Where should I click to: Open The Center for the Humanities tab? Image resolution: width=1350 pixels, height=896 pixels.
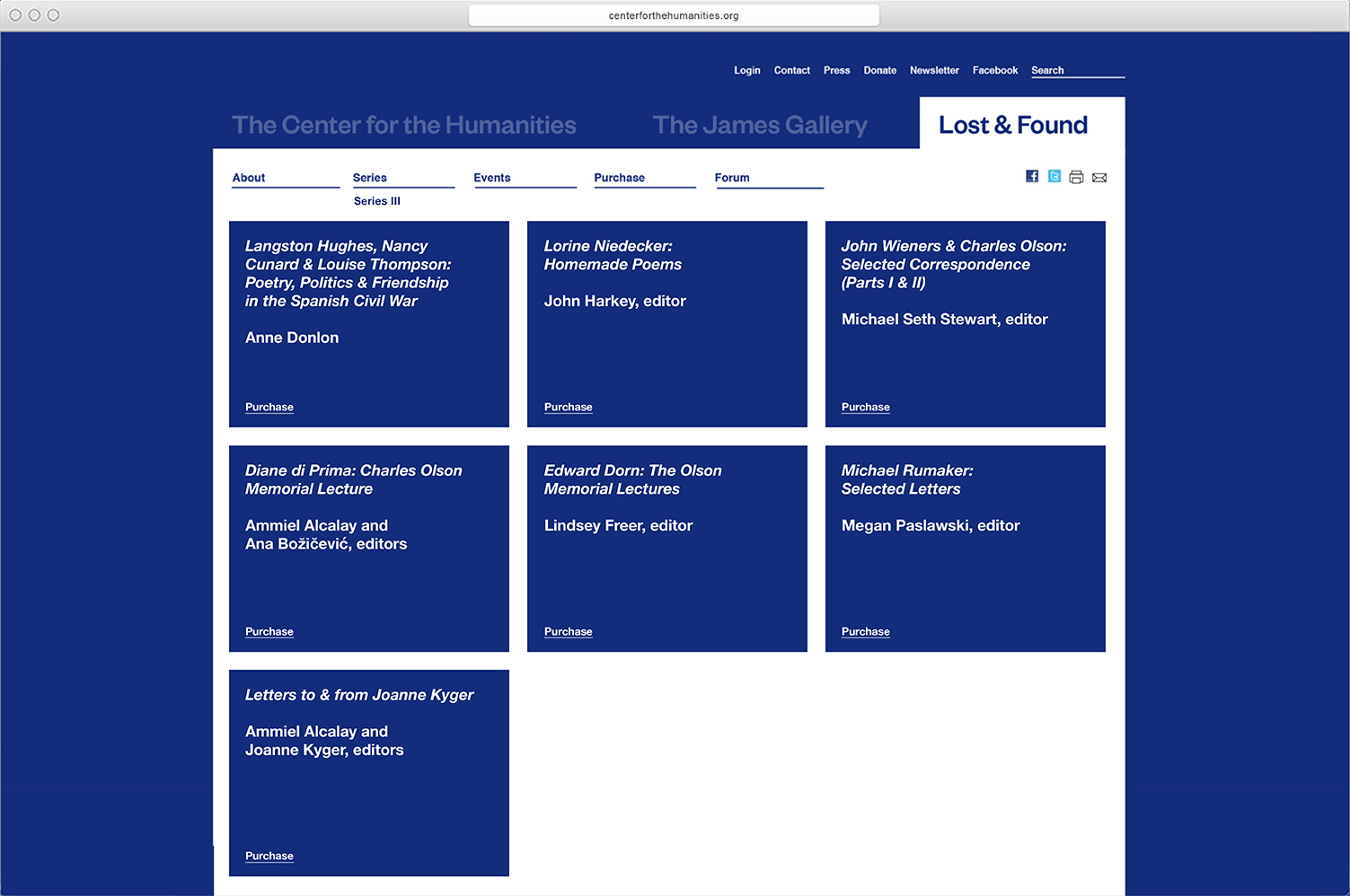(x=404, y=125)
